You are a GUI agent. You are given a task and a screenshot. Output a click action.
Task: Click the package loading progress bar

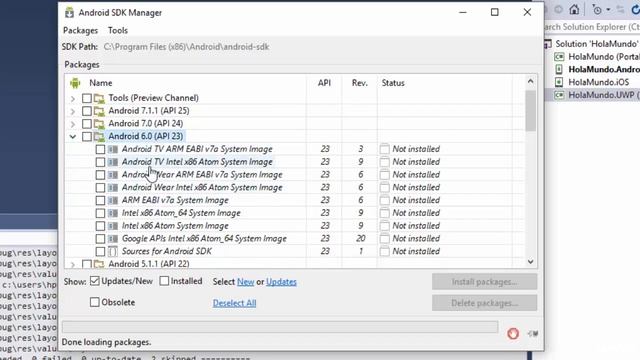[280, 327]
